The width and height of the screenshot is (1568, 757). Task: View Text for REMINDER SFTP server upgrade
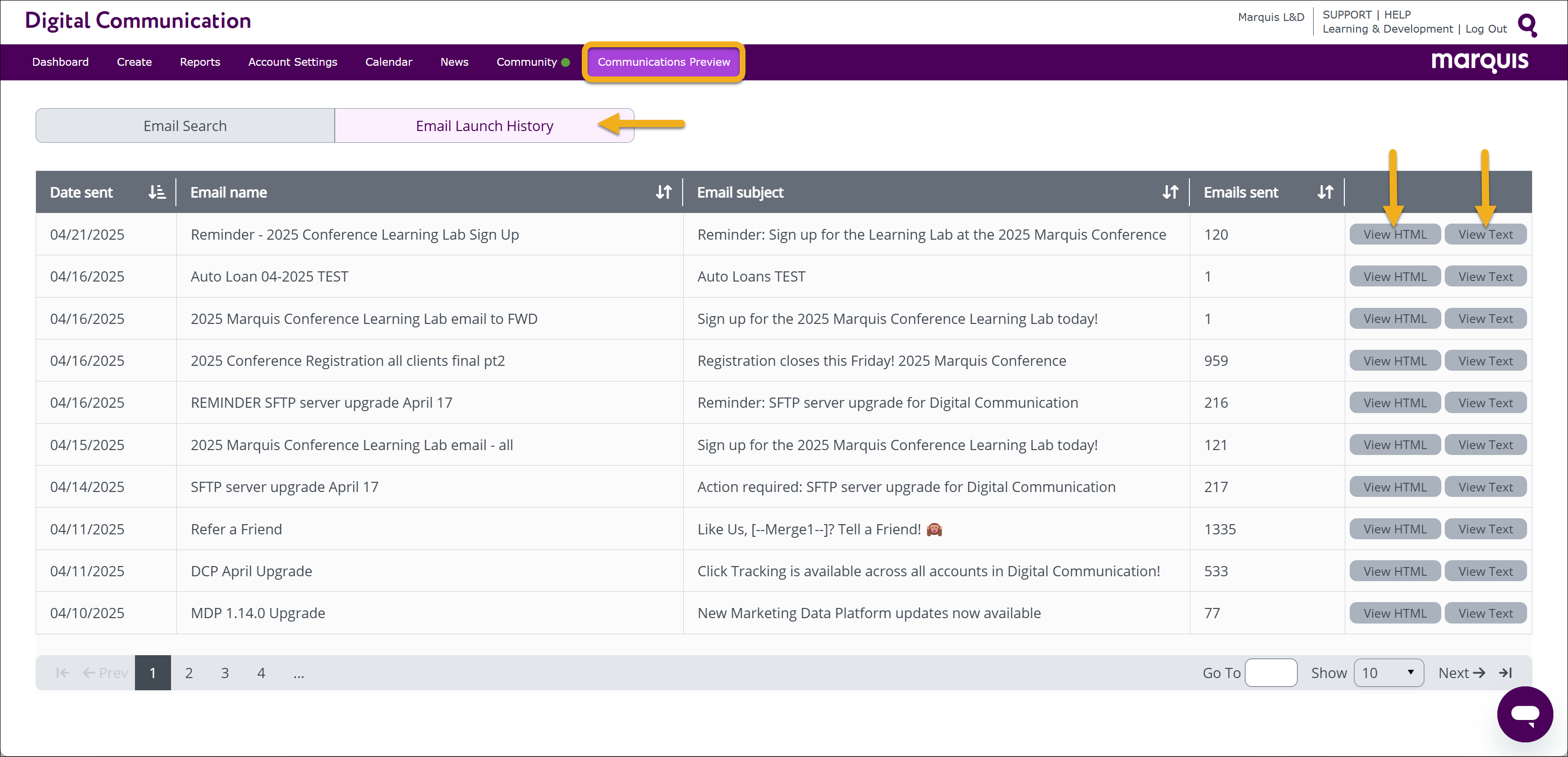1485,403
